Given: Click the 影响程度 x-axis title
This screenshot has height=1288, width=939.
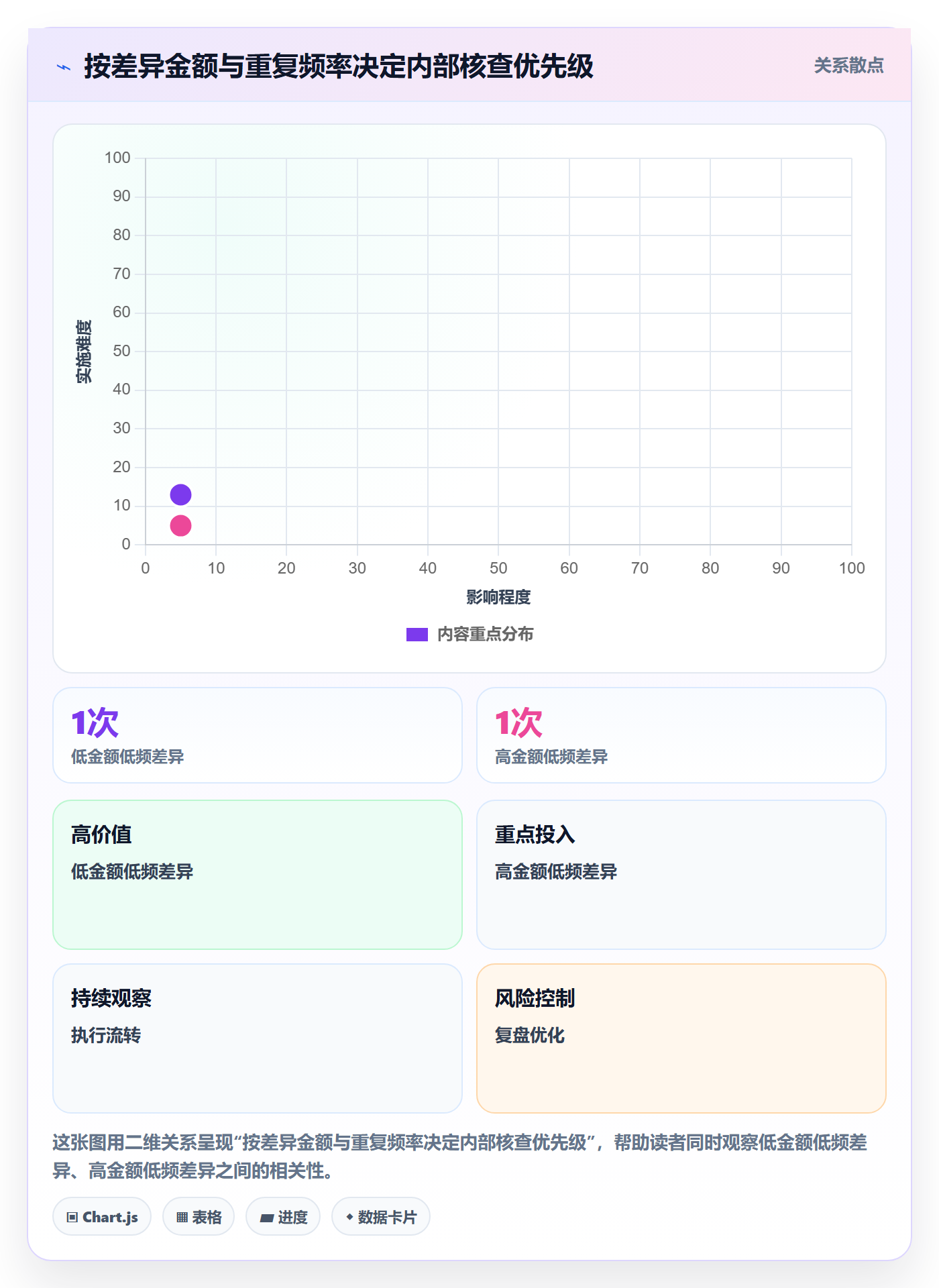Looking at the screenshot, I should coord(498,597).
